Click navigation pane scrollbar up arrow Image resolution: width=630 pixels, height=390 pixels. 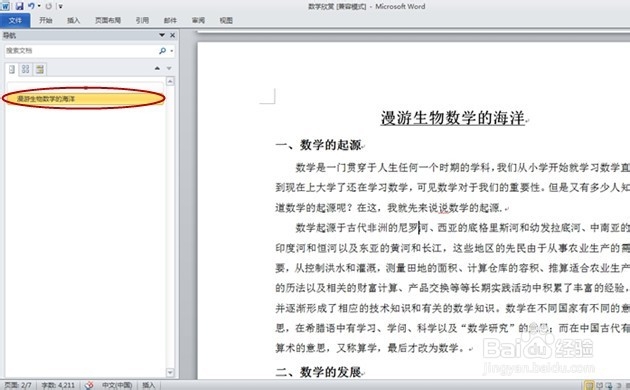coord(170,82)
